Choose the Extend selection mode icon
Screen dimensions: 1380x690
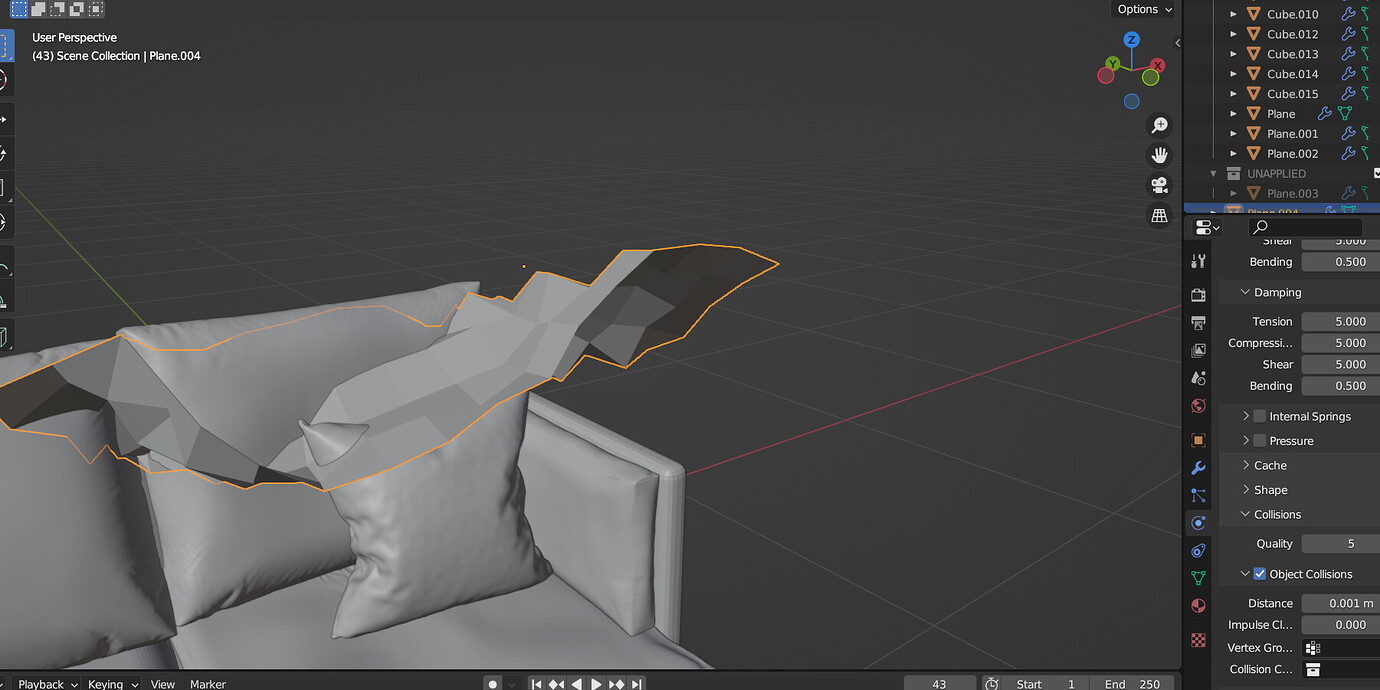(x=37, y=9)
